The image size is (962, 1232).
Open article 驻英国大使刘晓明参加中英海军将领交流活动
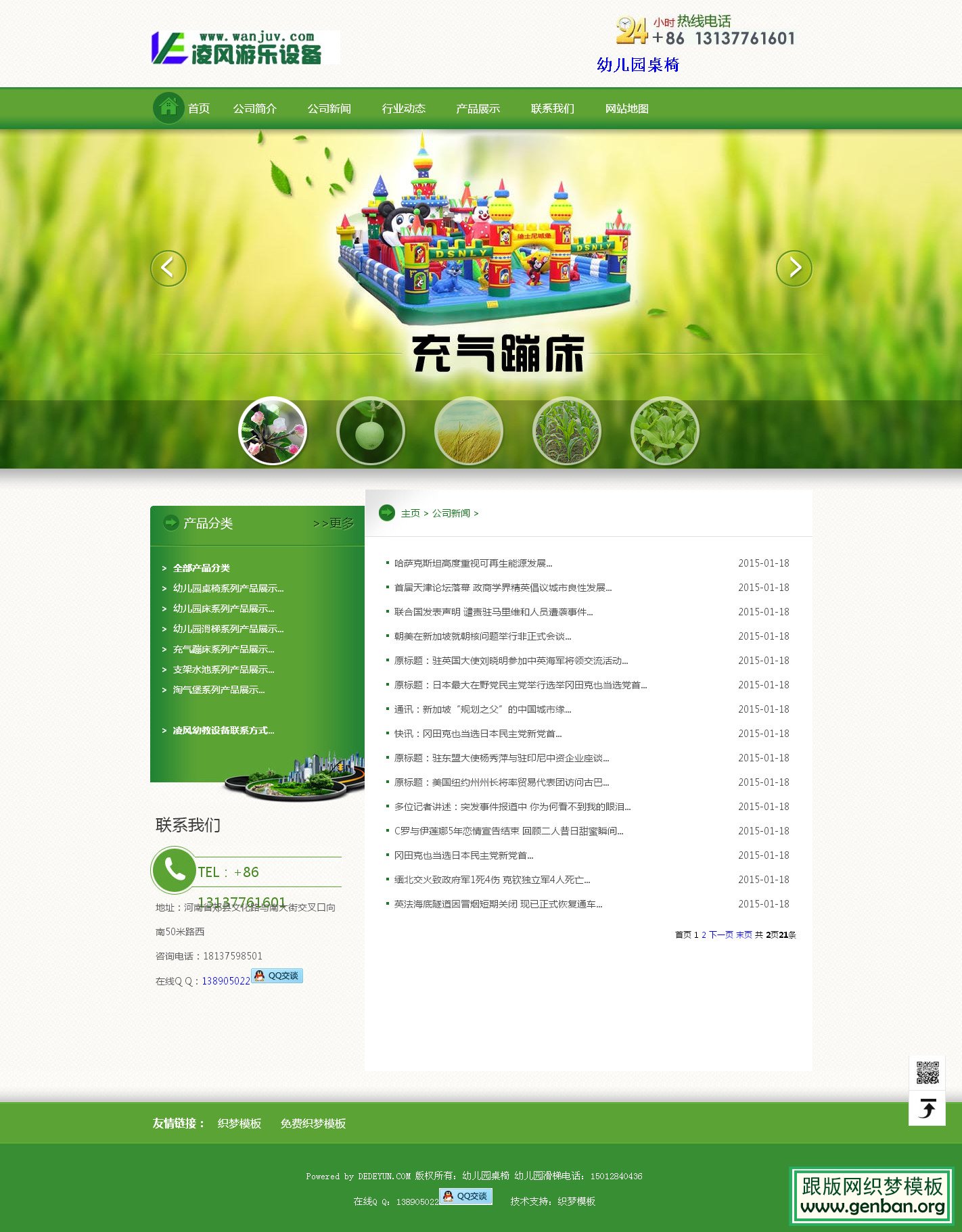click(511, 661)
